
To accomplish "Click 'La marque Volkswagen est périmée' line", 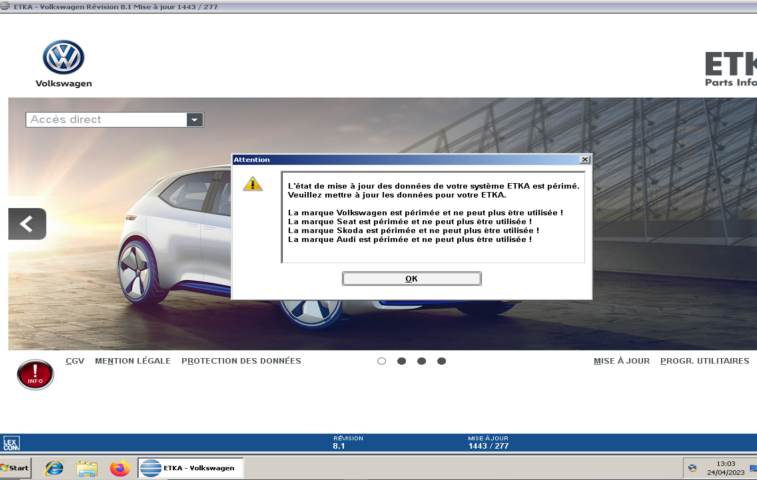I will (425, 212).
